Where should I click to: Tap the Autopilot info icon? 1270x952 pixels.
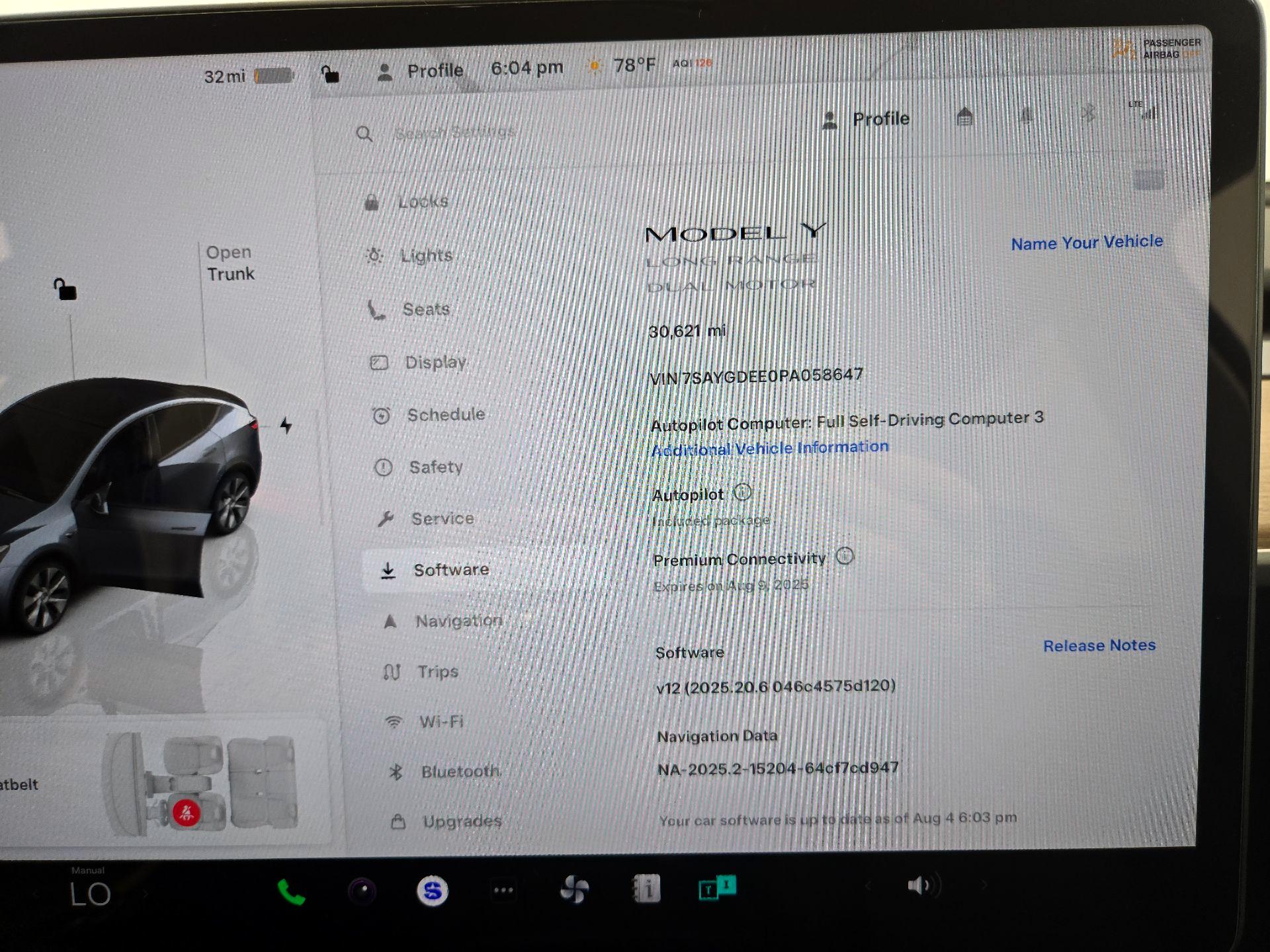[743, 493]
